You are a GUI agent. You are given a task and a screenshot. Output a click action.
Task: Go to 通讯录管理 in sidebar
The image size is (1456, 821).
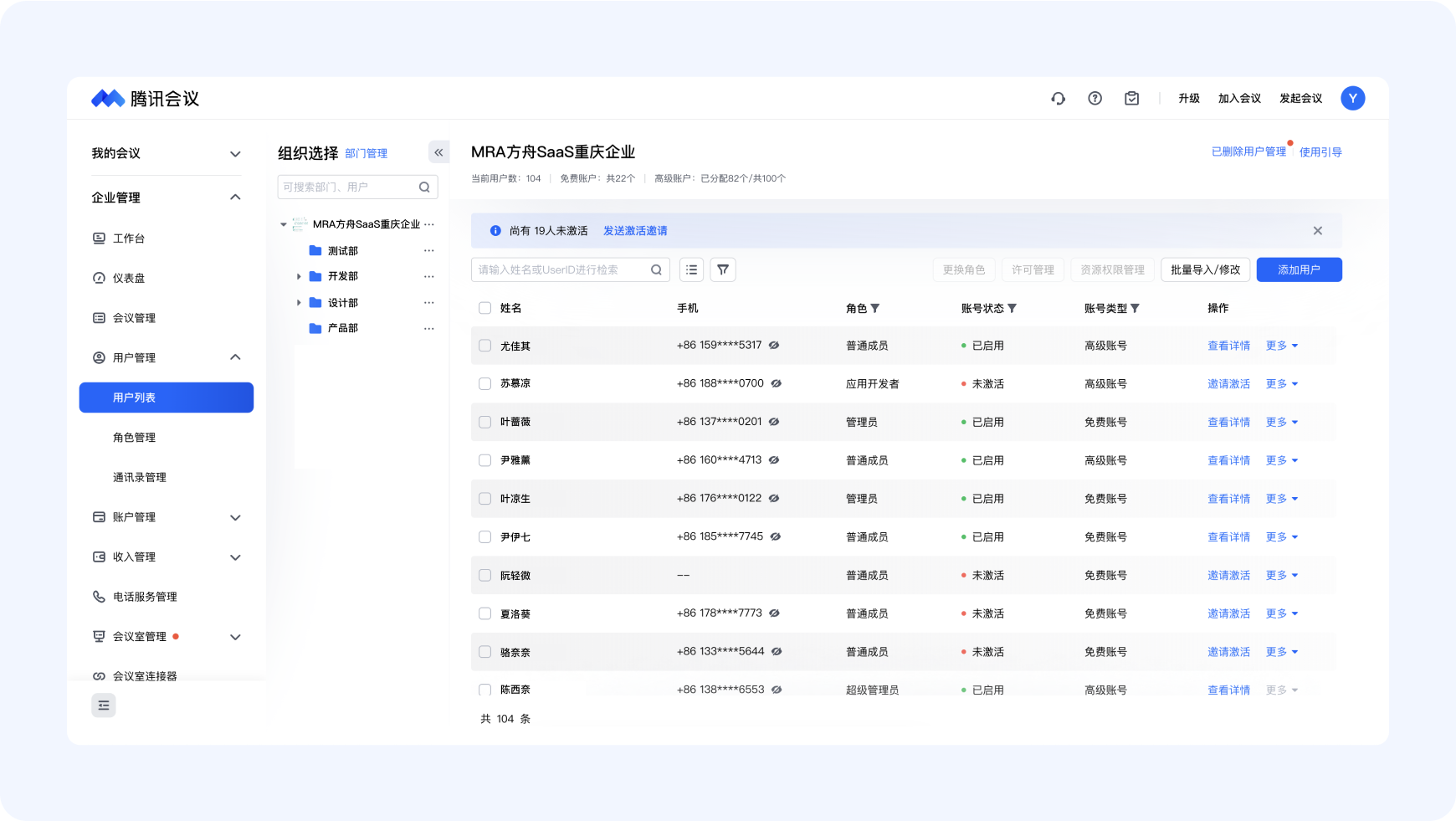(x=139, y=477)
